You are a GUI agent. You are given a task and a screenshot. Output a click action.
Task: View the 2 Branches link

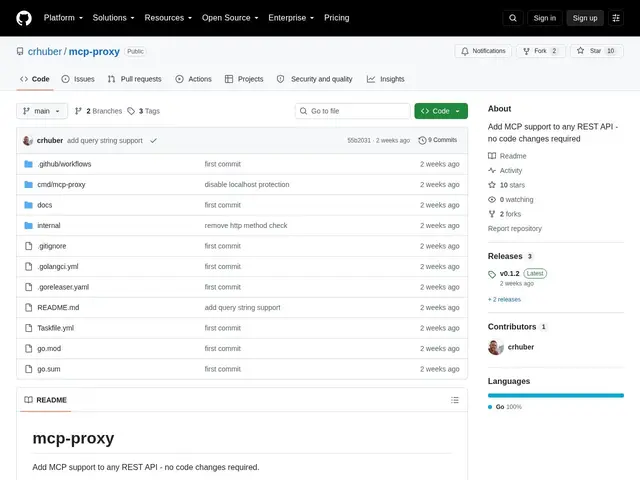[98, 111]
